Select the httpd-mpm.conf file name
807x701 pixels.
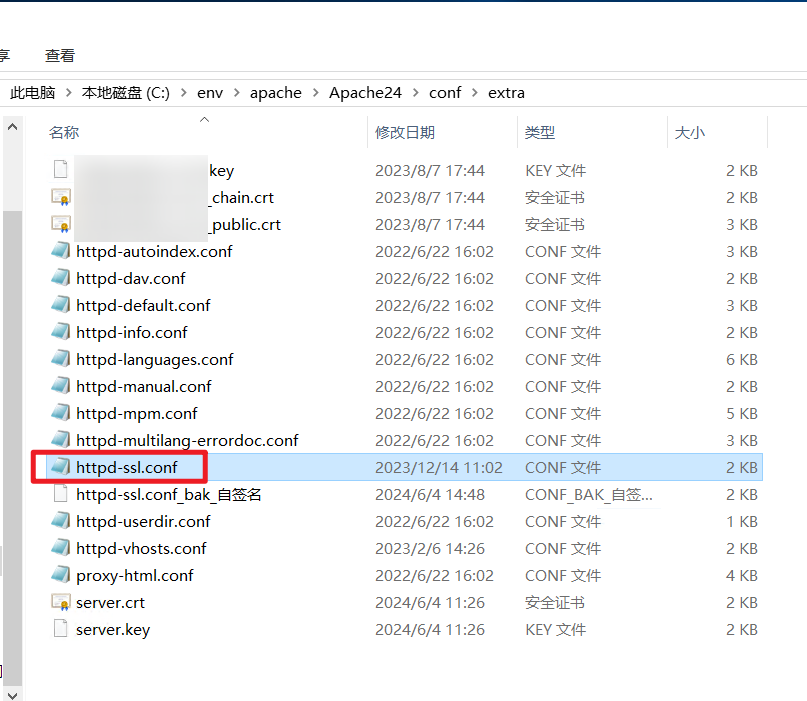click(136, 413)
